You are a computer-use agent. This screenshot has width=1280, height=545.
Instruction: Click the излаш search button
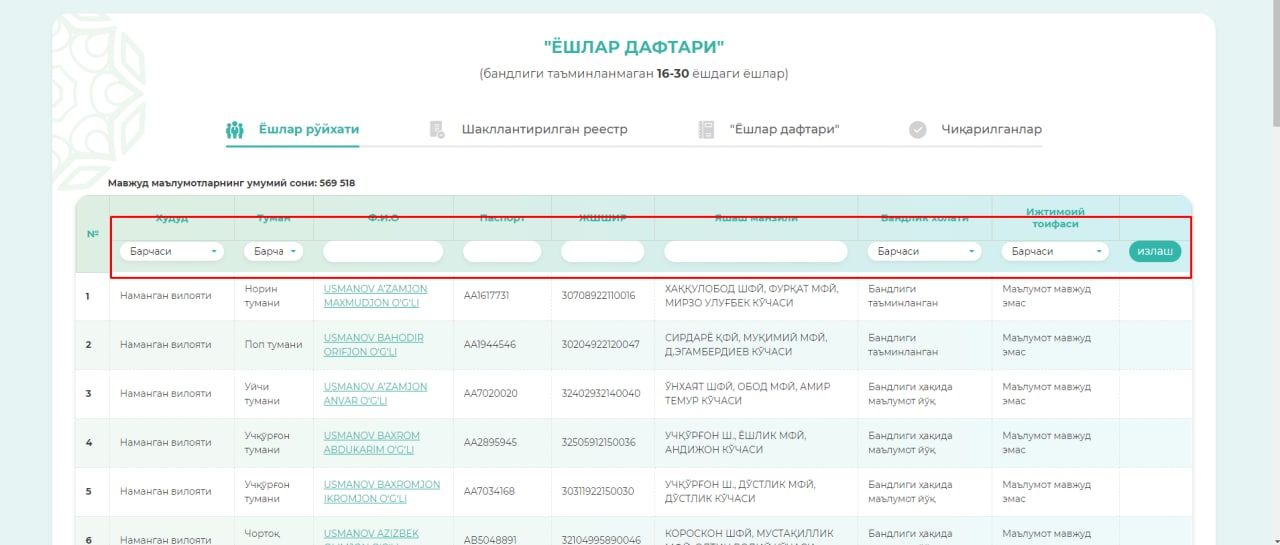click(x=1155, y=251)
